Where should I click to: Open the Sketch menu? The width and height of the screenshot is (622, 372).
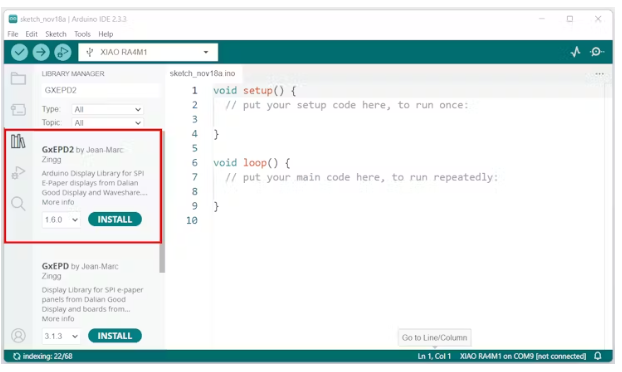coord(56,34)
